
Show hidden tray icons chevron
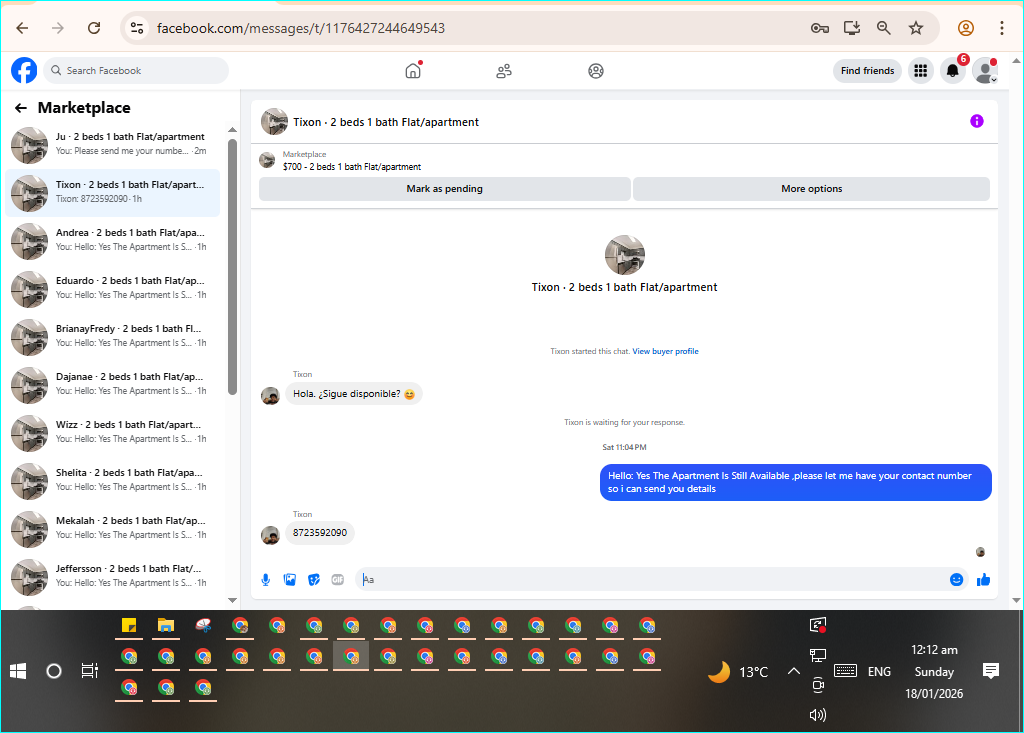pyautogui.click(x=793, y=671)
